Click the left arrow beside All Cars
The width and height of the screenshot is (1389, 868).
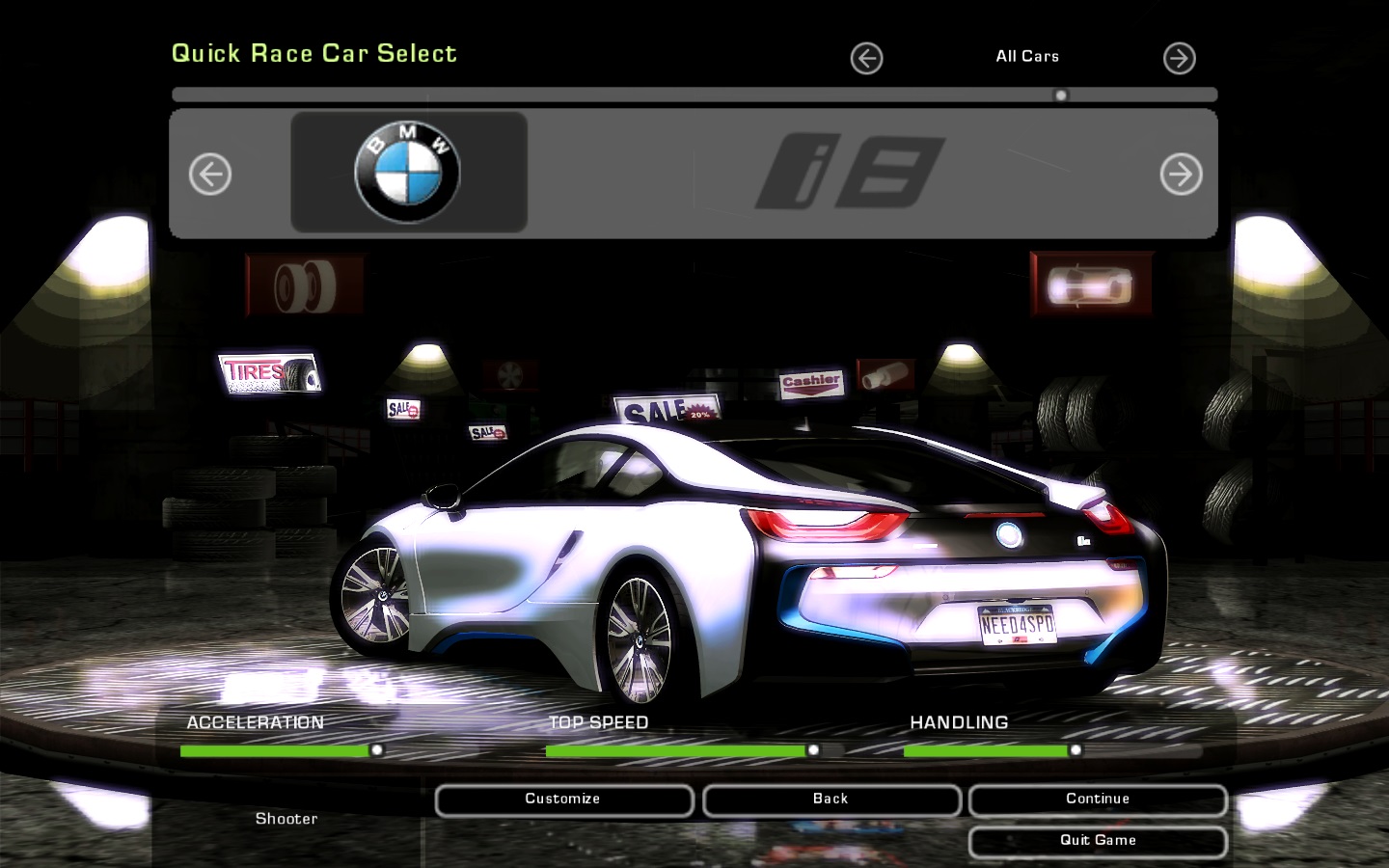coord(866,59)
